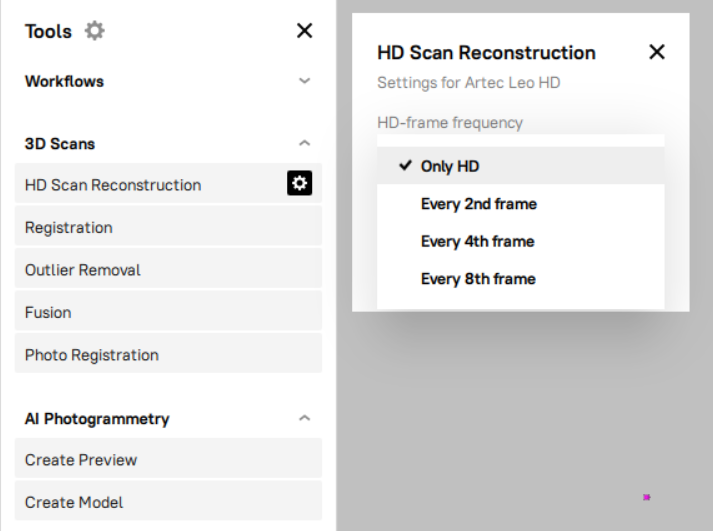Click the Workflows heading text

[x=64, y=81]
